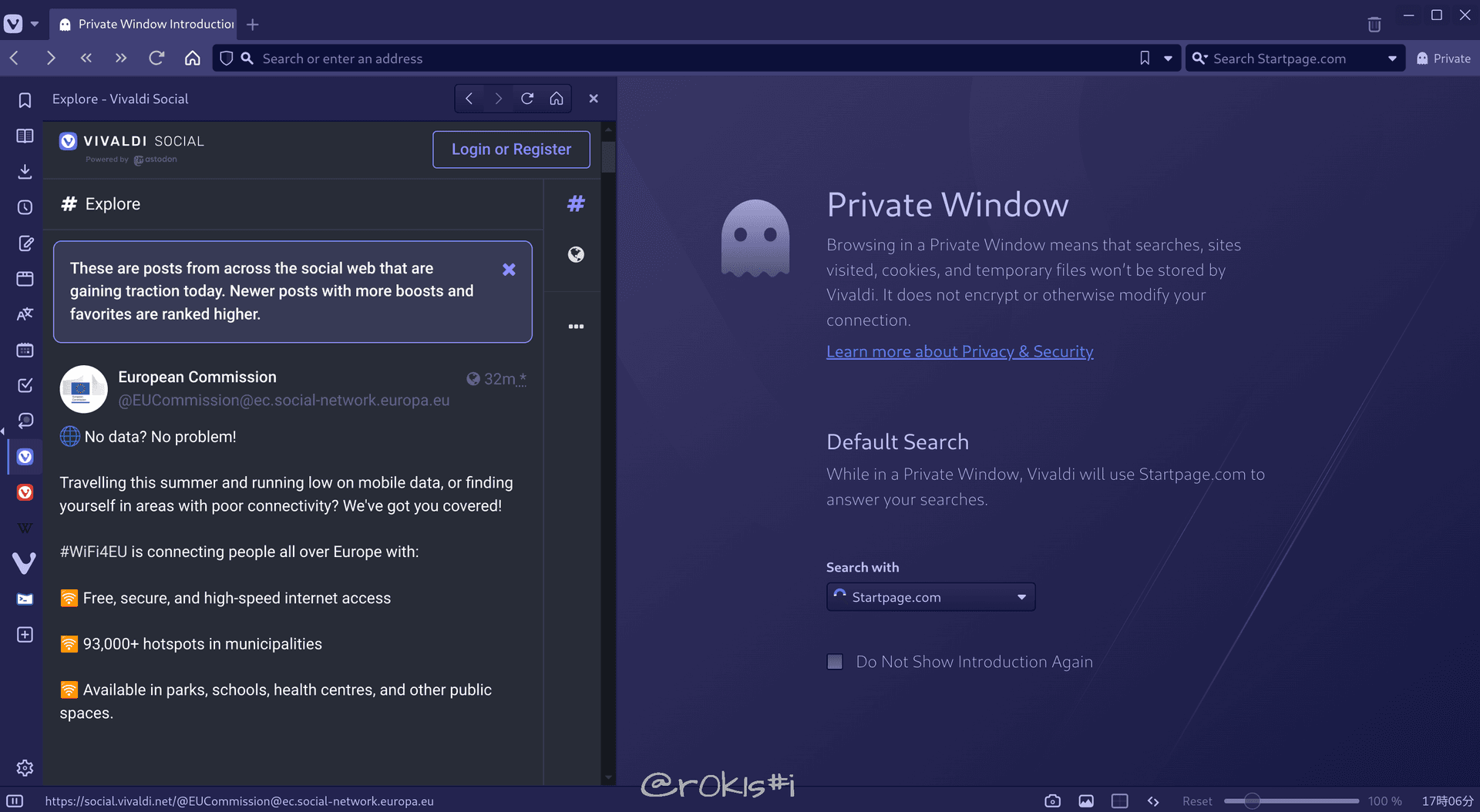Click the Private window indicator button
Viewport: 1480px width, 812px height.
click(x=1444, y=59)
